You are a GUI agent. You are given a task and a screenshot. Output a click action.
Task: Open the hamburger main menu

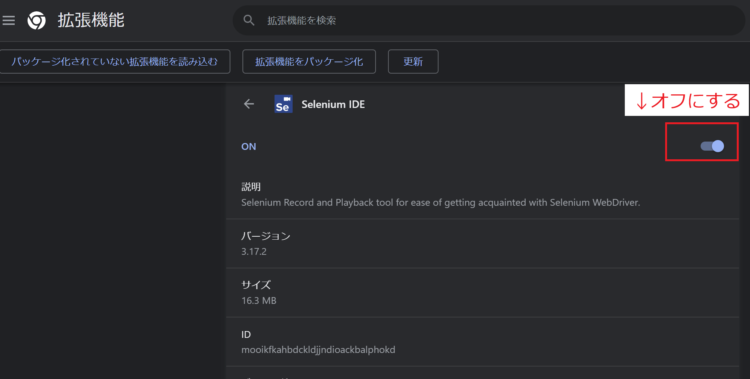(x=9, y=20)
